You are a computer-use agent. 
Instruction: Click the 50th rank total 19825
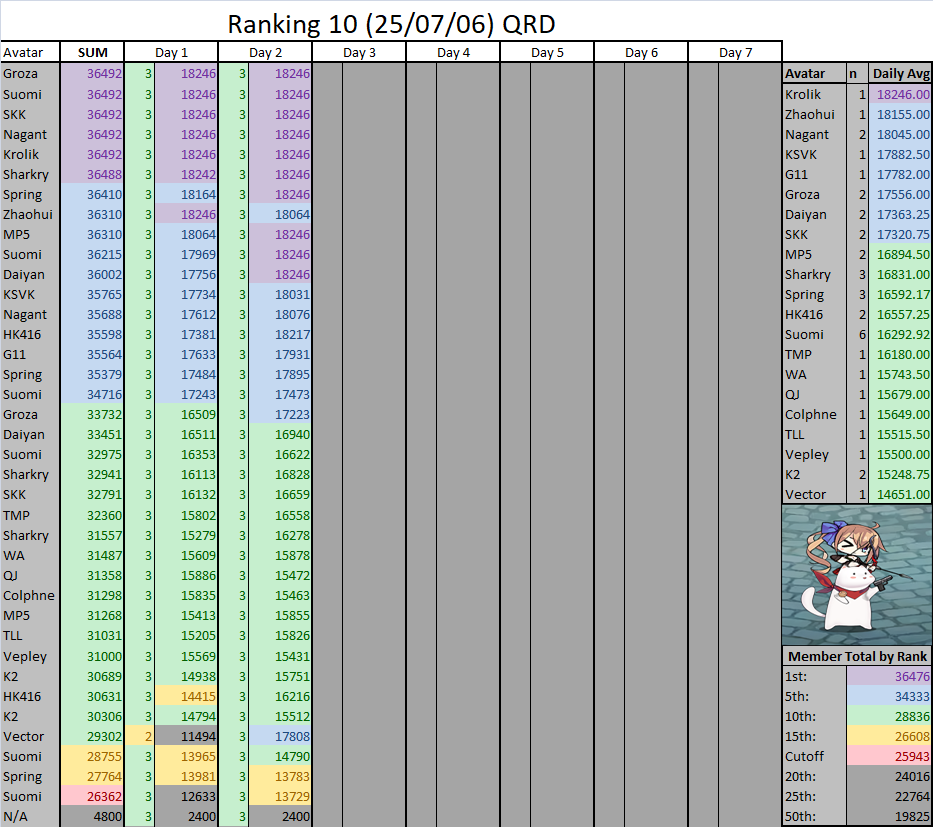890,816
